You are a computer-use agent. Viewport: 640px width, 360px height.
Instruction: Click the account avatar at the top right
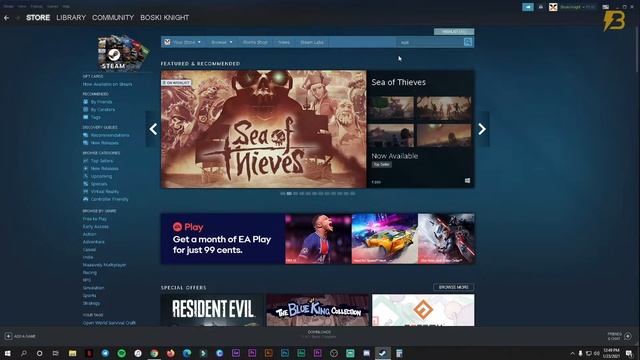[553, 7]
